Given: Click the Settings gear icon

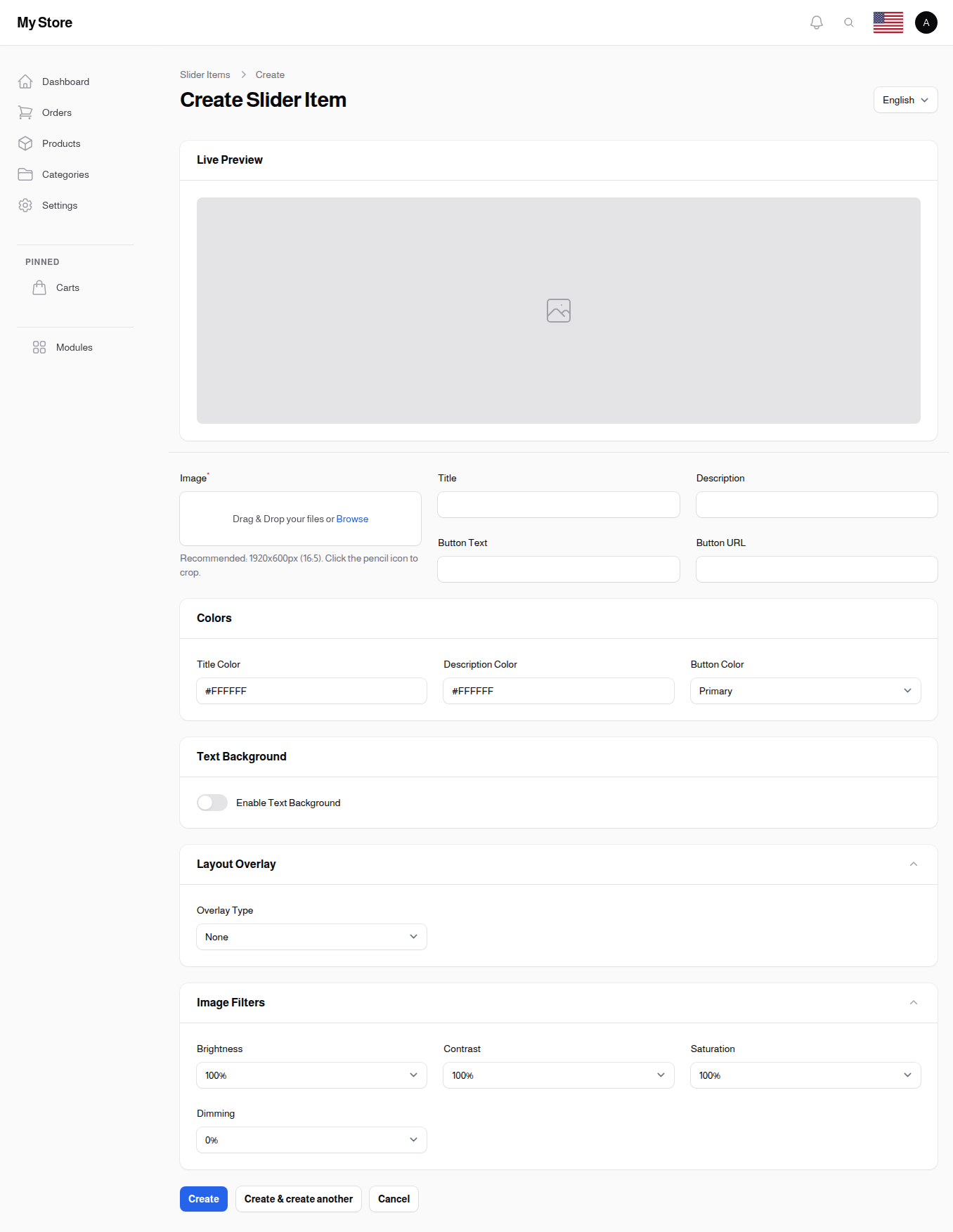Looking at the screenshot, I should click(25, 205).
